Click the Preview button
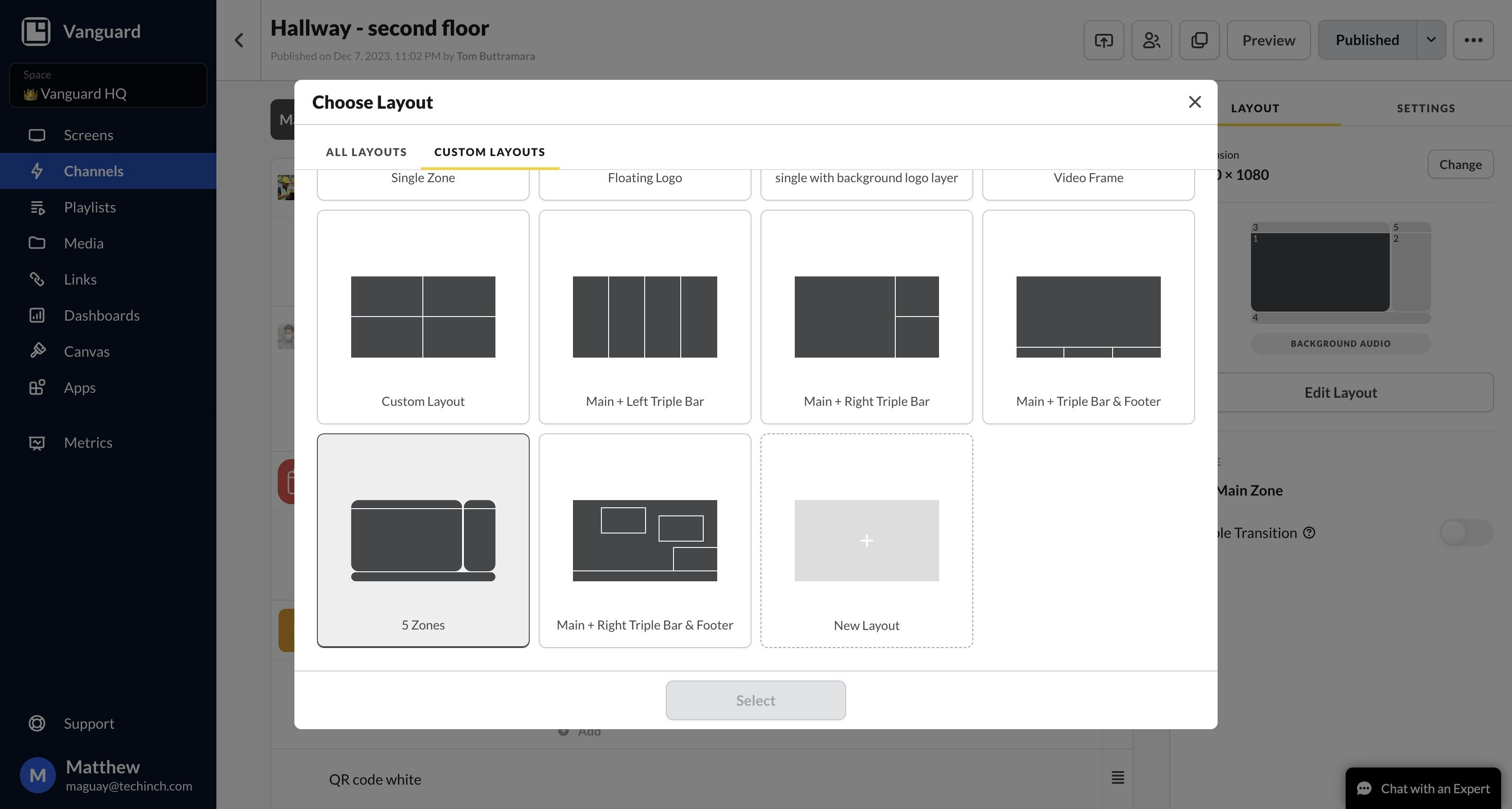This screenshot has width=1512, height=809. (x=1268, y=40)
